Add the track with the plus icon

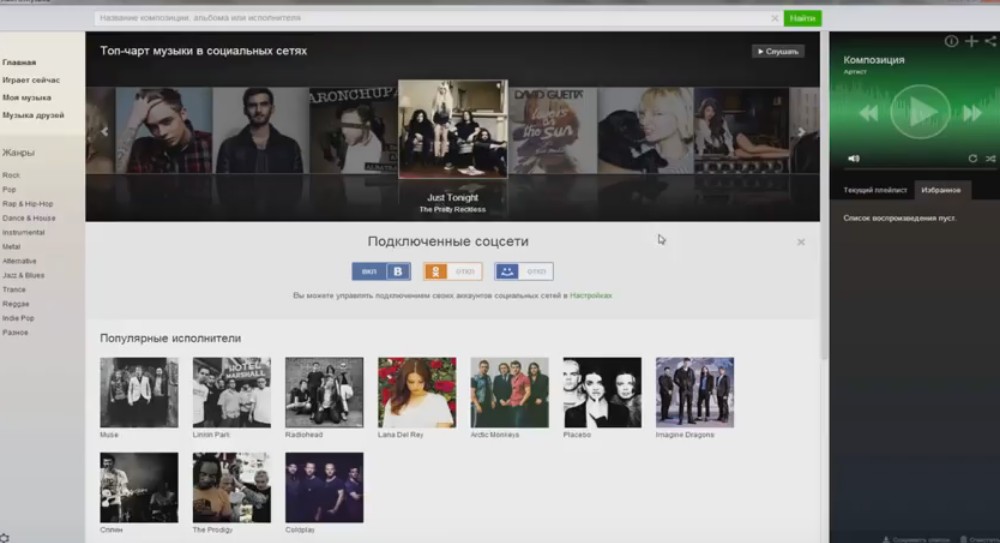coord(971,41)
